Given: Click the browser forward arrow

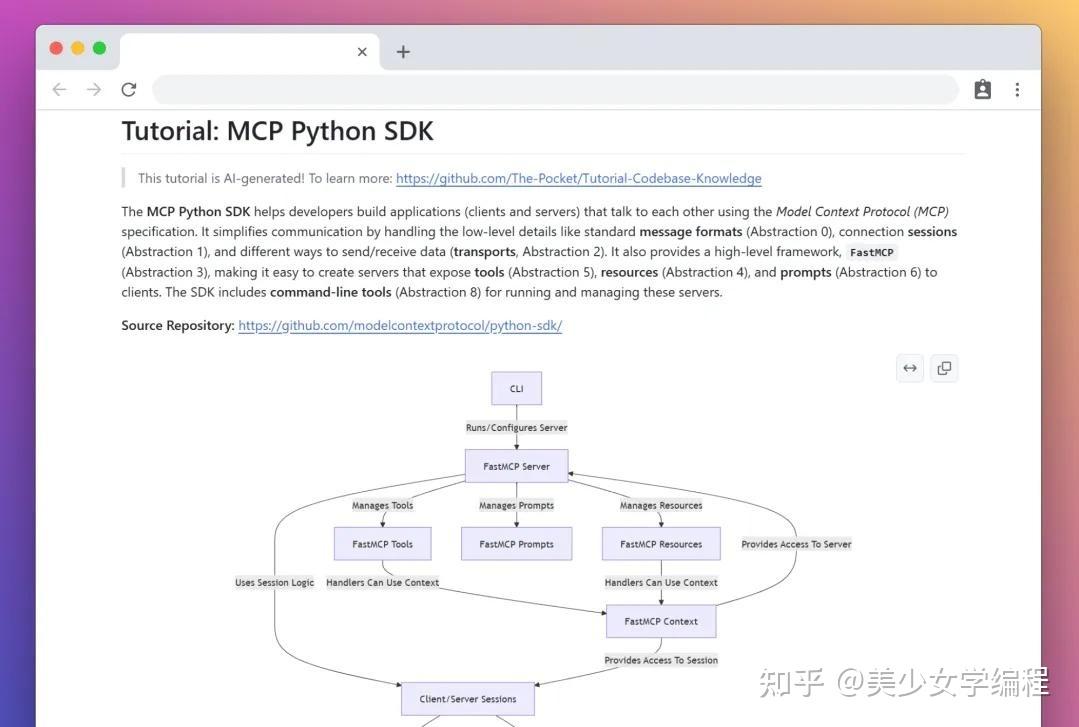Looking at the screenshot, I should [x=94, y=89].
